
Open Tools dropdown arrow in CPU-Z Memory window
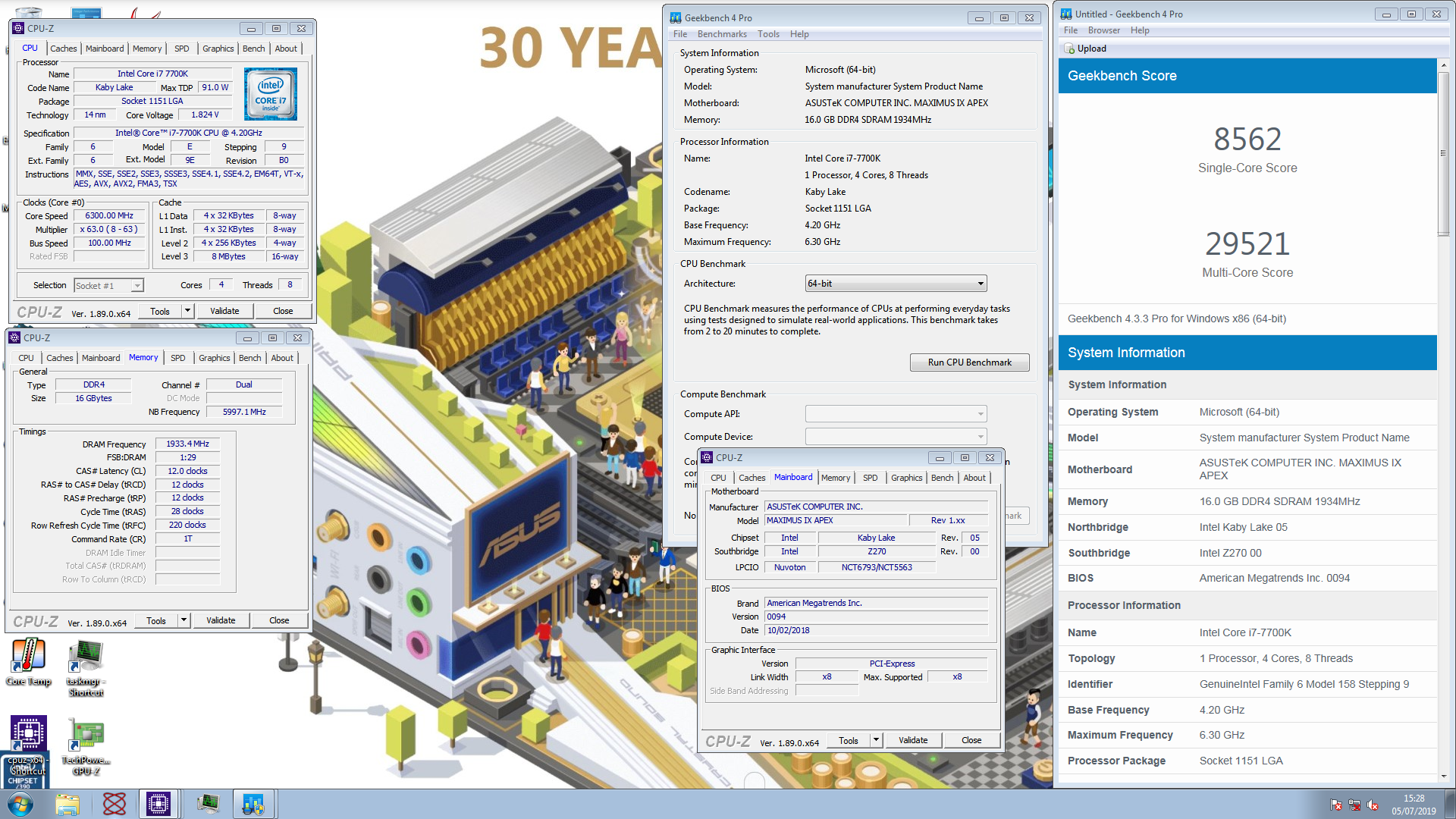coord(184,620)
